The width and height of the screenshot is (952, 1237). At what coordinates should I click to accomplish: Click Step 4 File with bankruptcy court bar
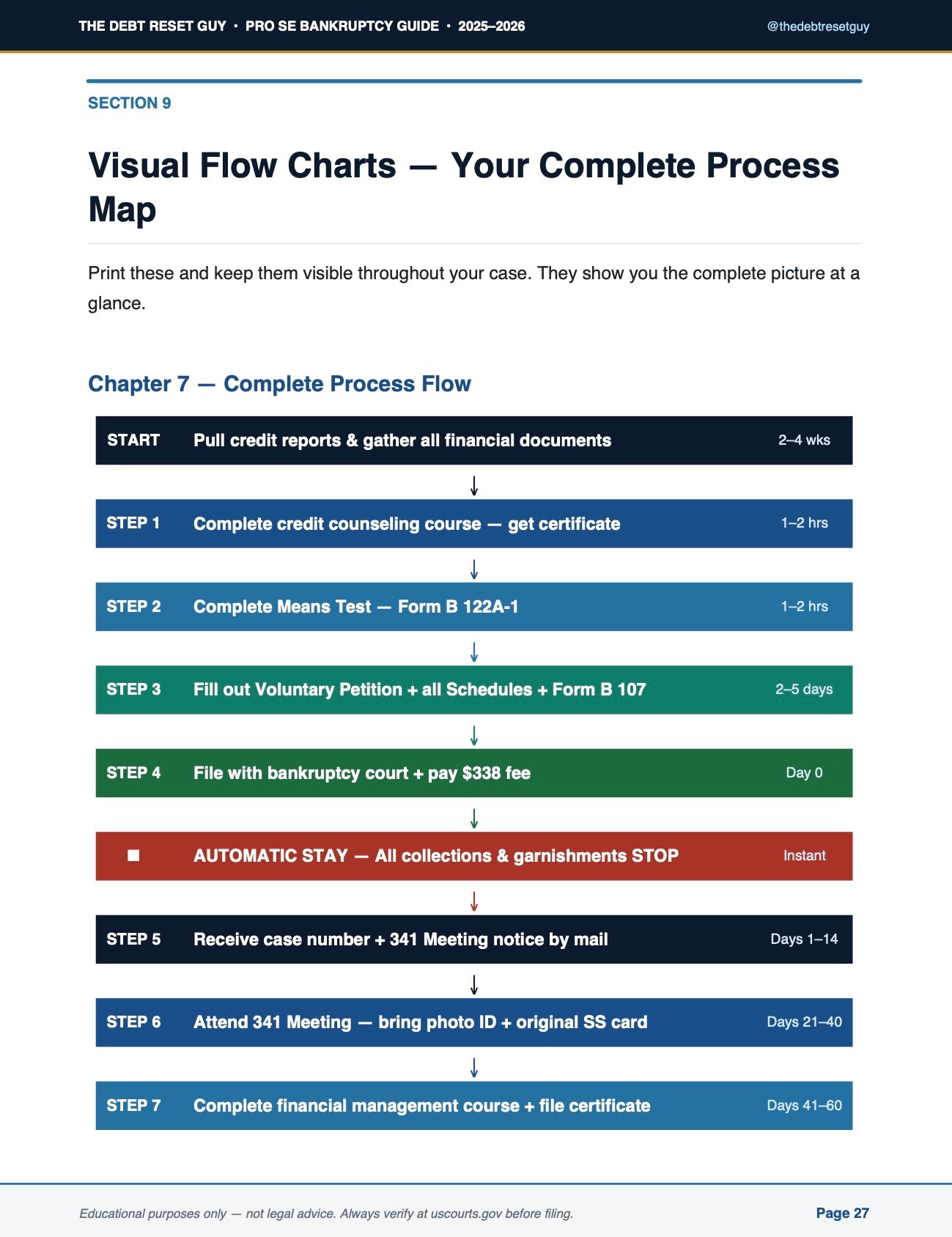click(474, 773)
